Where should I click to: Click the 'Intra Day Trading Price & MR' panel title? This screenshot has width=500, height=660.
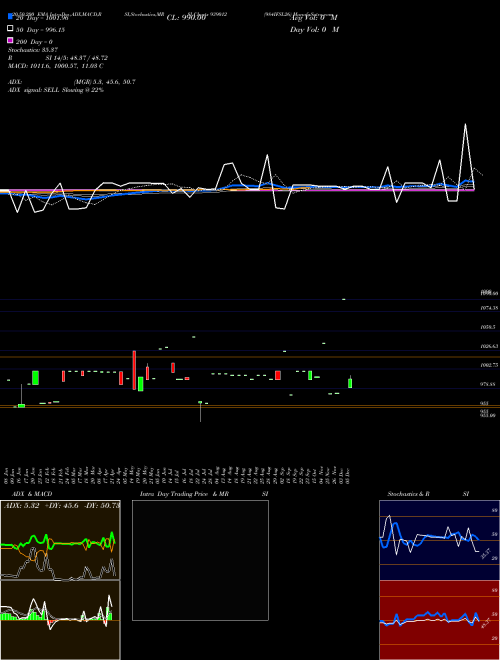(x=184, y=494)
